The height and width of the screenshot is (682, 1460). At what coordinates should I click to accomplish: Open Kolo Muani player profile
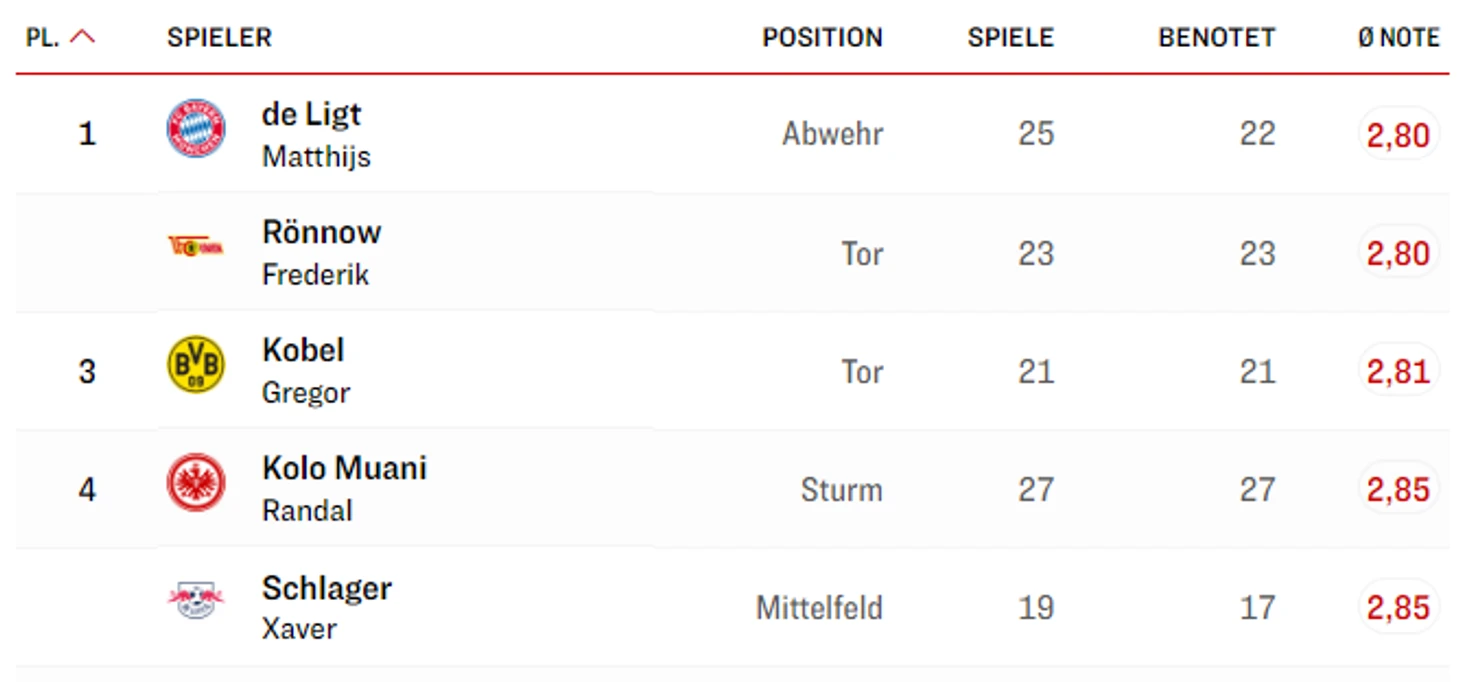tap(344, 468)
